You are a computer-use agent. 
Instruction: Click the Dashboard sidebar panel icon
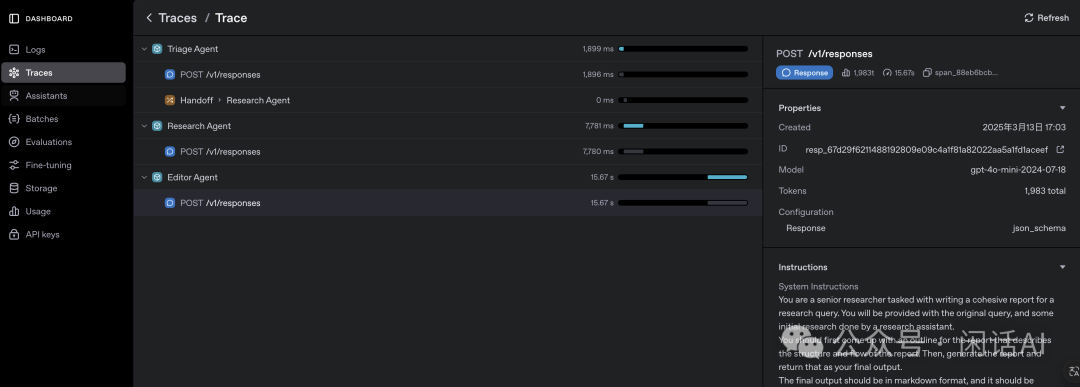coord(14,19)
